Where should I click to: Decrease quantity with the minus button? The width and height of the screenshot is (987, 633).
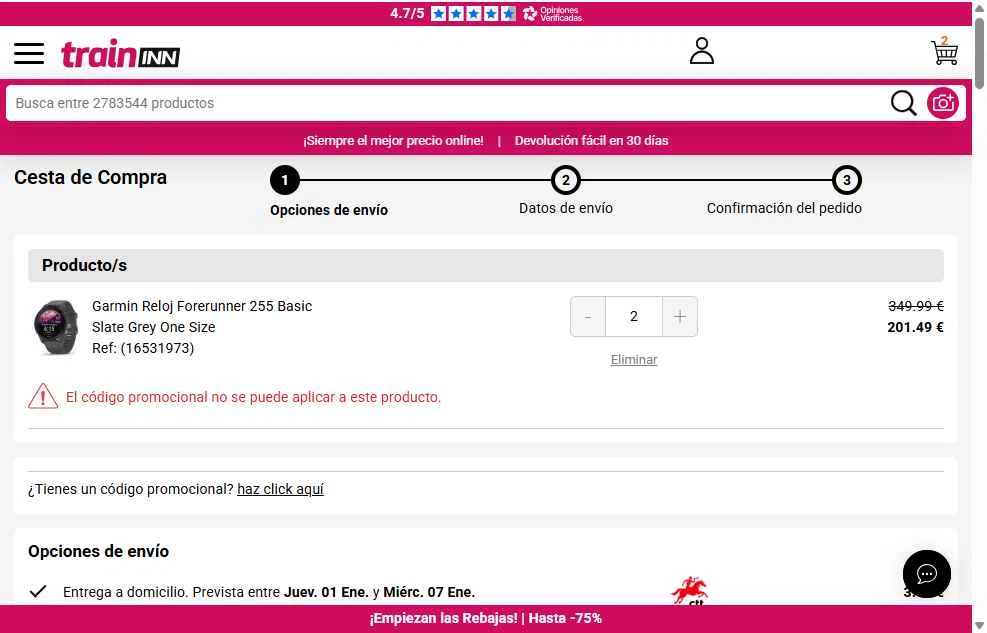point(587,316)
